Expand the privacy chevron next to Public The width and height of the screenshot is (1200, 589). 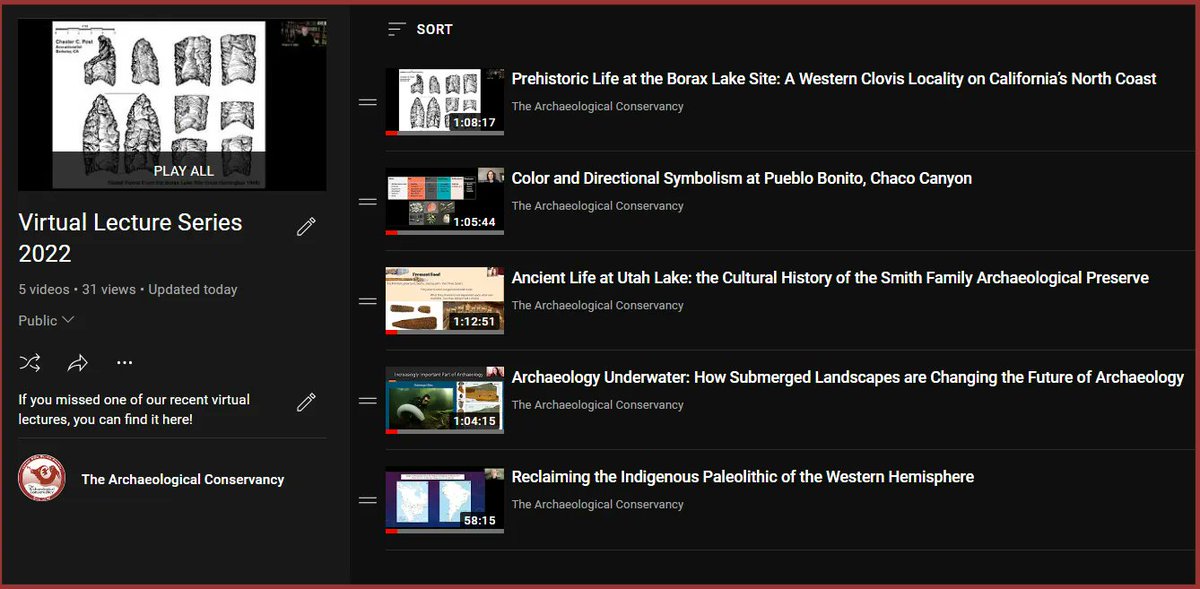[68, 321]
